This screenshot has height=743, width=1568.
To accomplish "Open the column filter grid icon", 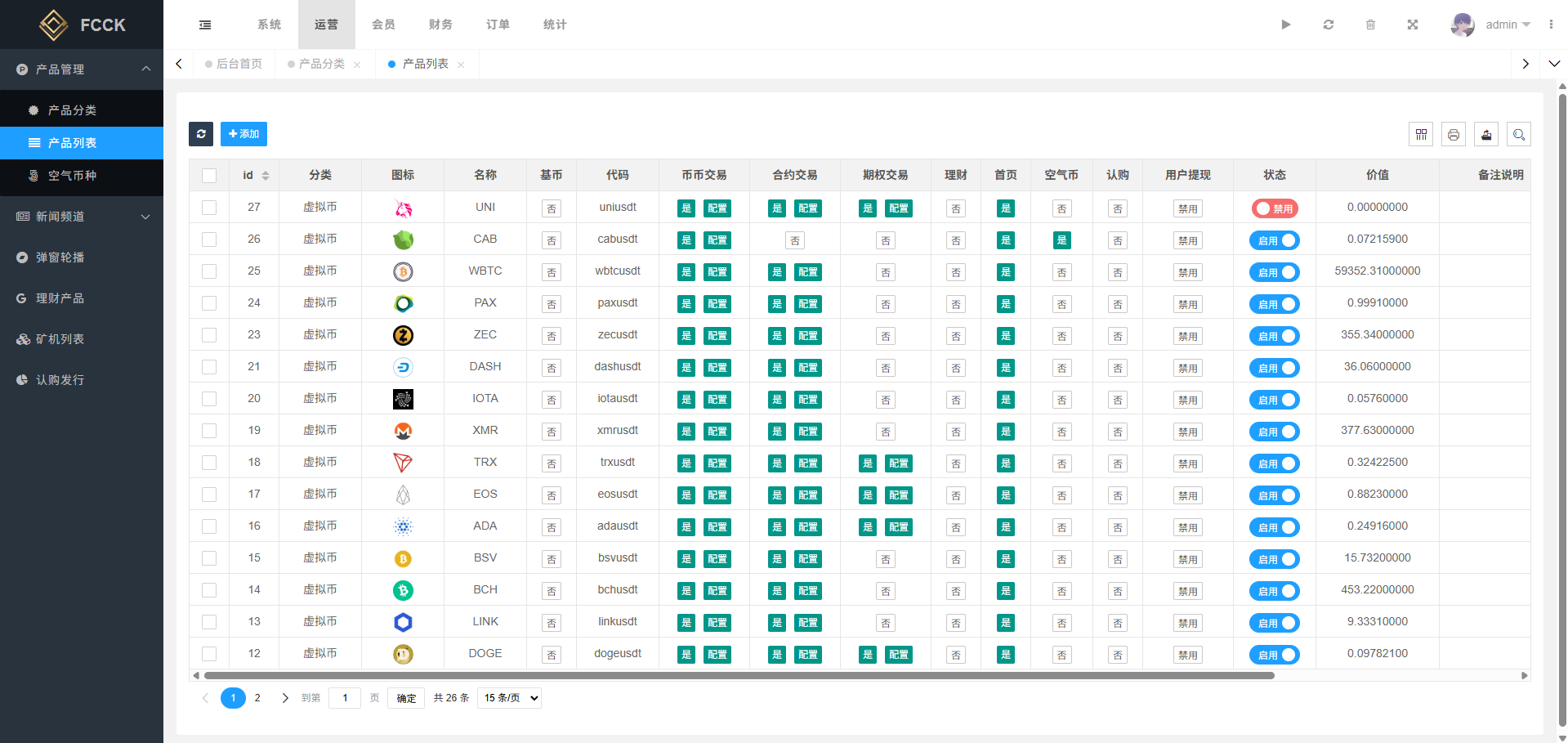I will click(1421, 135).
